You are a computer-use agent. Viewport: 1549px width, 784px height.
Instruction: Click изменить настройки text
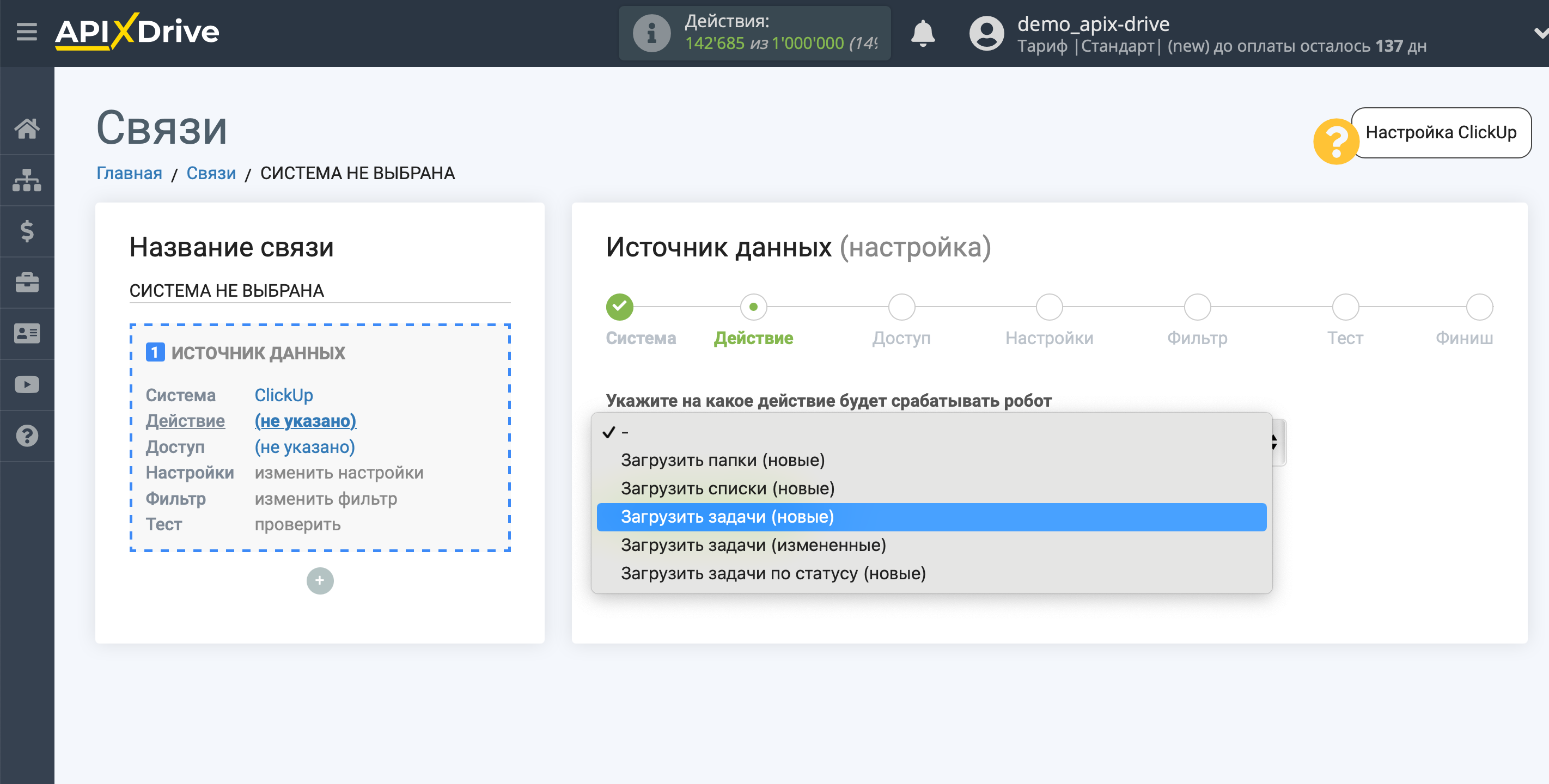click(339, 473)
